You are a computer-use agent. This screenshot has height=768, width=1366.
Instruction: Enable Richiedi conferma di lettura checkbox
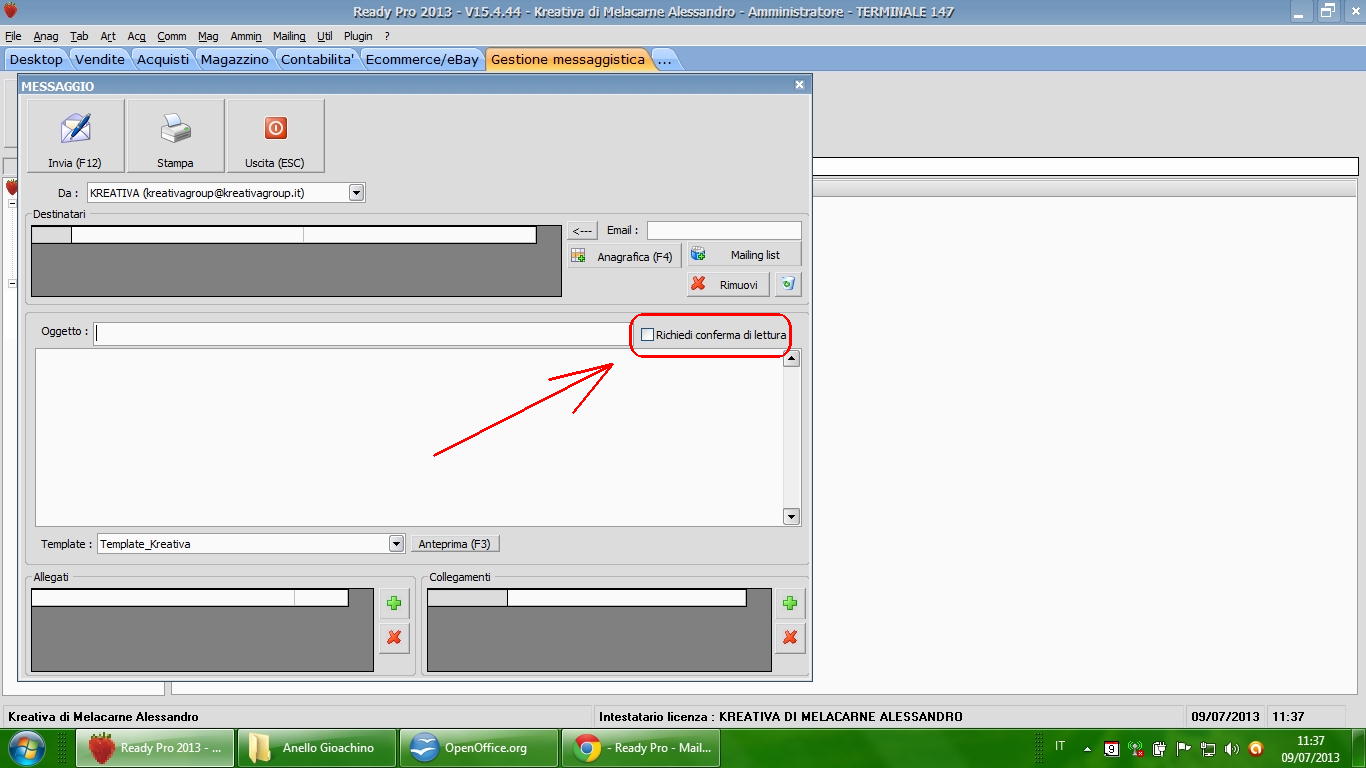(647, 335)
